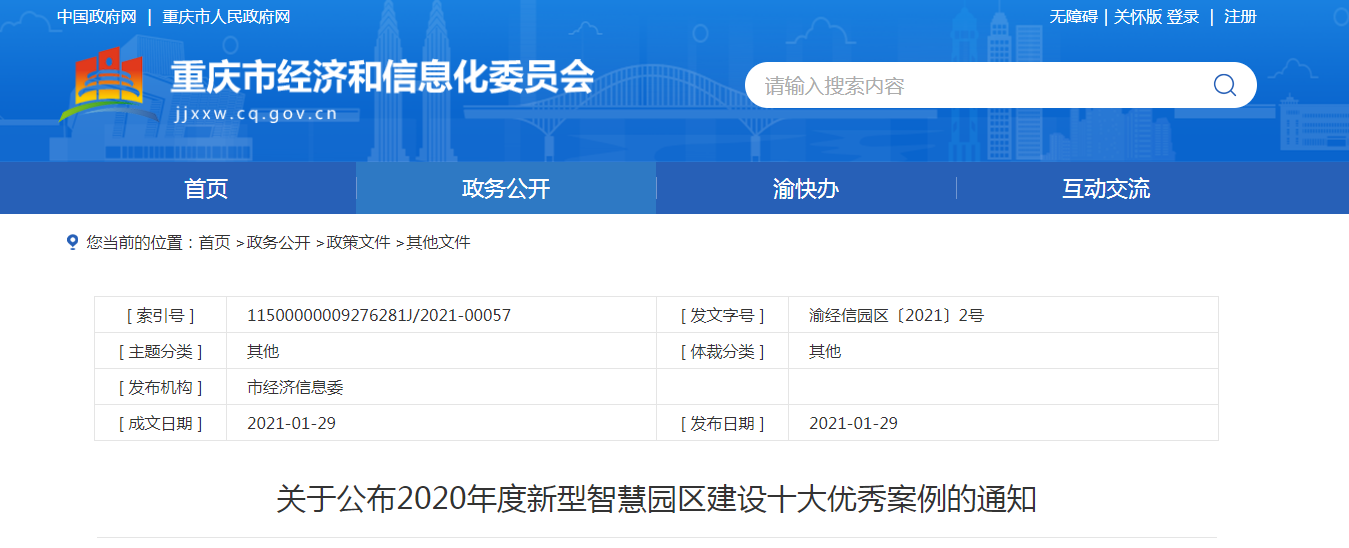The width and height of the screenshot is (1349, 548).
Task: Click 其他文件 in the breadcrumb
Action: (438, 242)
